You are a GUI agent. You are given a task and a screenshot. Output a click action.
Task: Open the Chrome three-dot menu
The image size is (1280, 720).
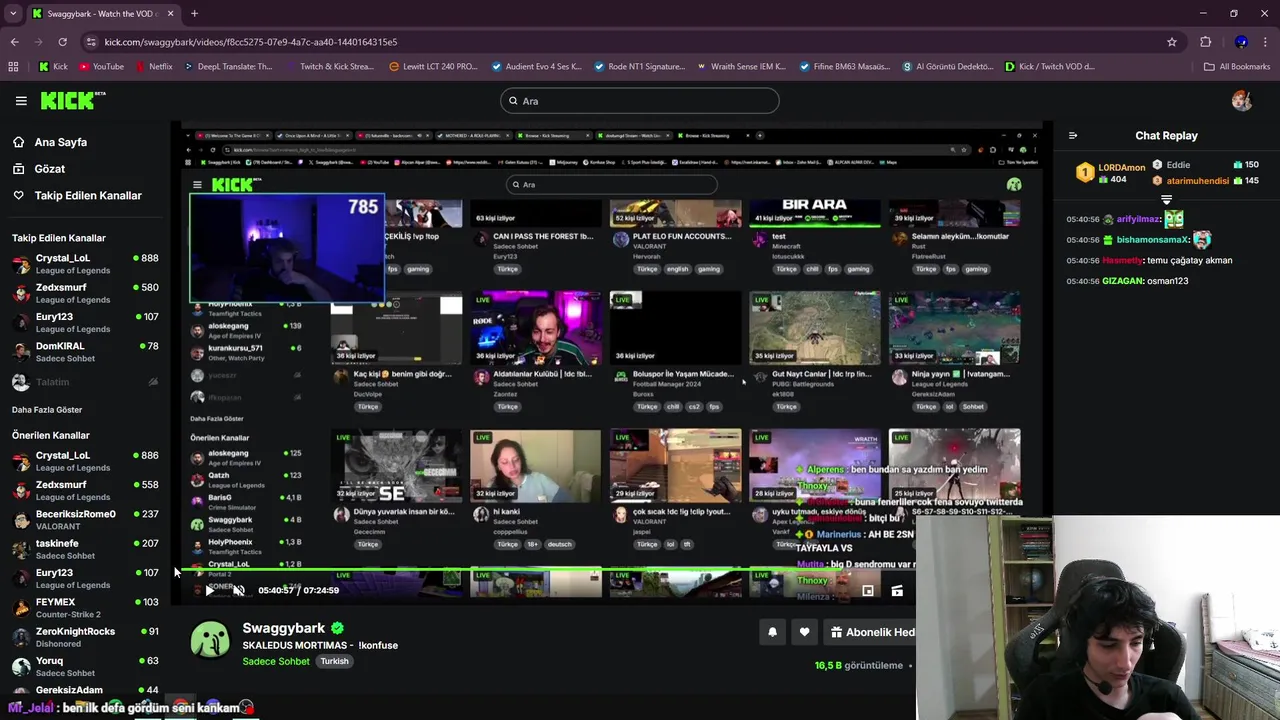[x=1266, y=42]
